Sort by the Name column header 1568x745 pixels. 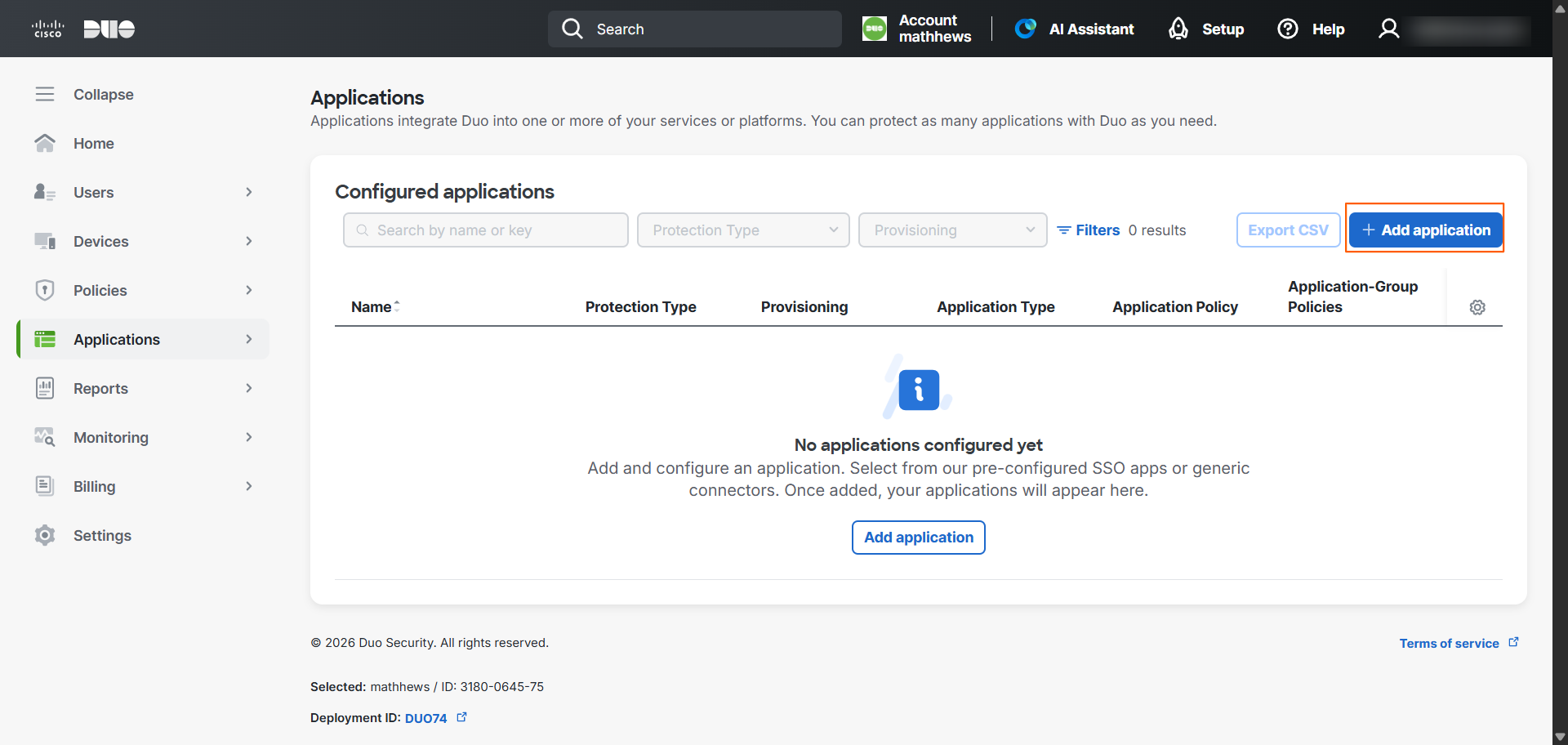376,307
